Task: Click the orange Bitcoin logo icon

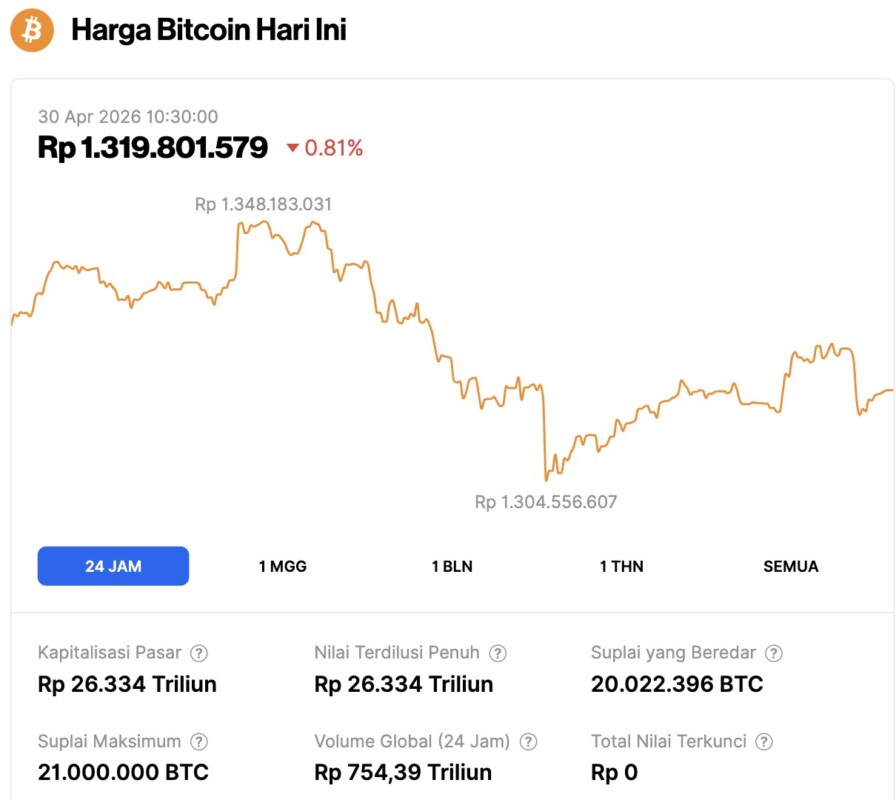Action: pyautogui.click(x=31, y=31)
